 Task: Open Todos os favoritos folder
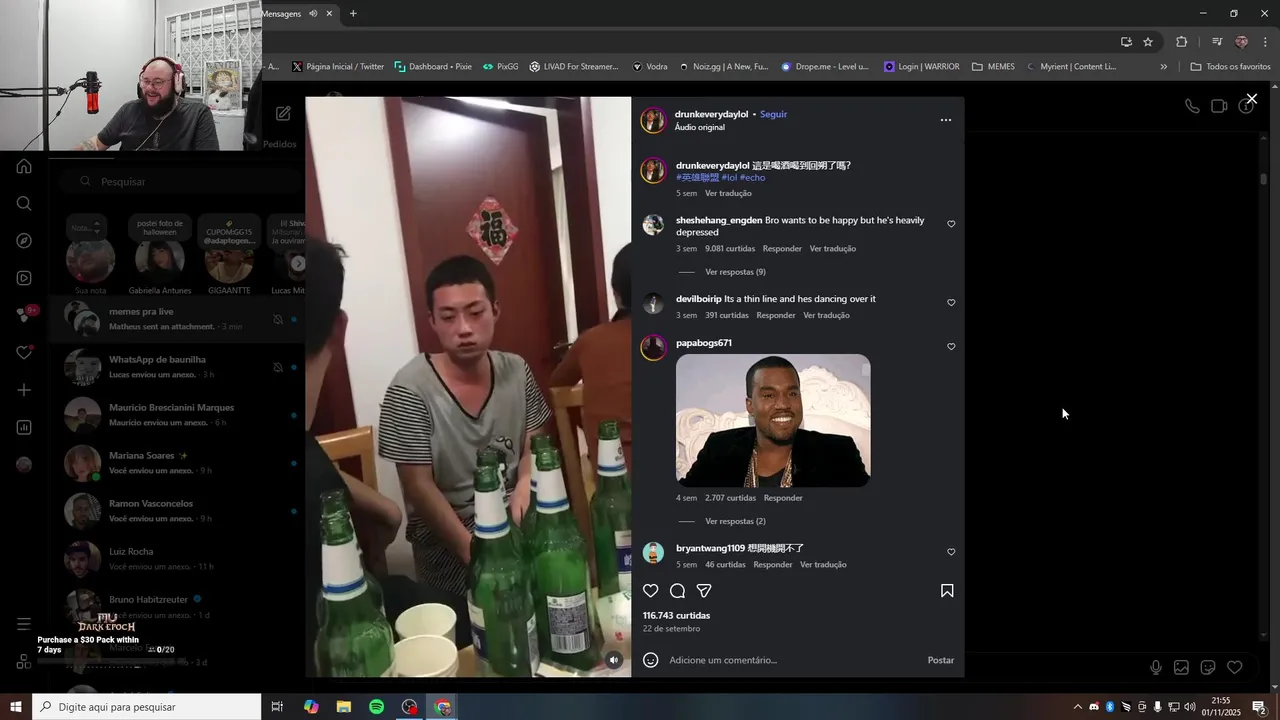coord(1231,67)
